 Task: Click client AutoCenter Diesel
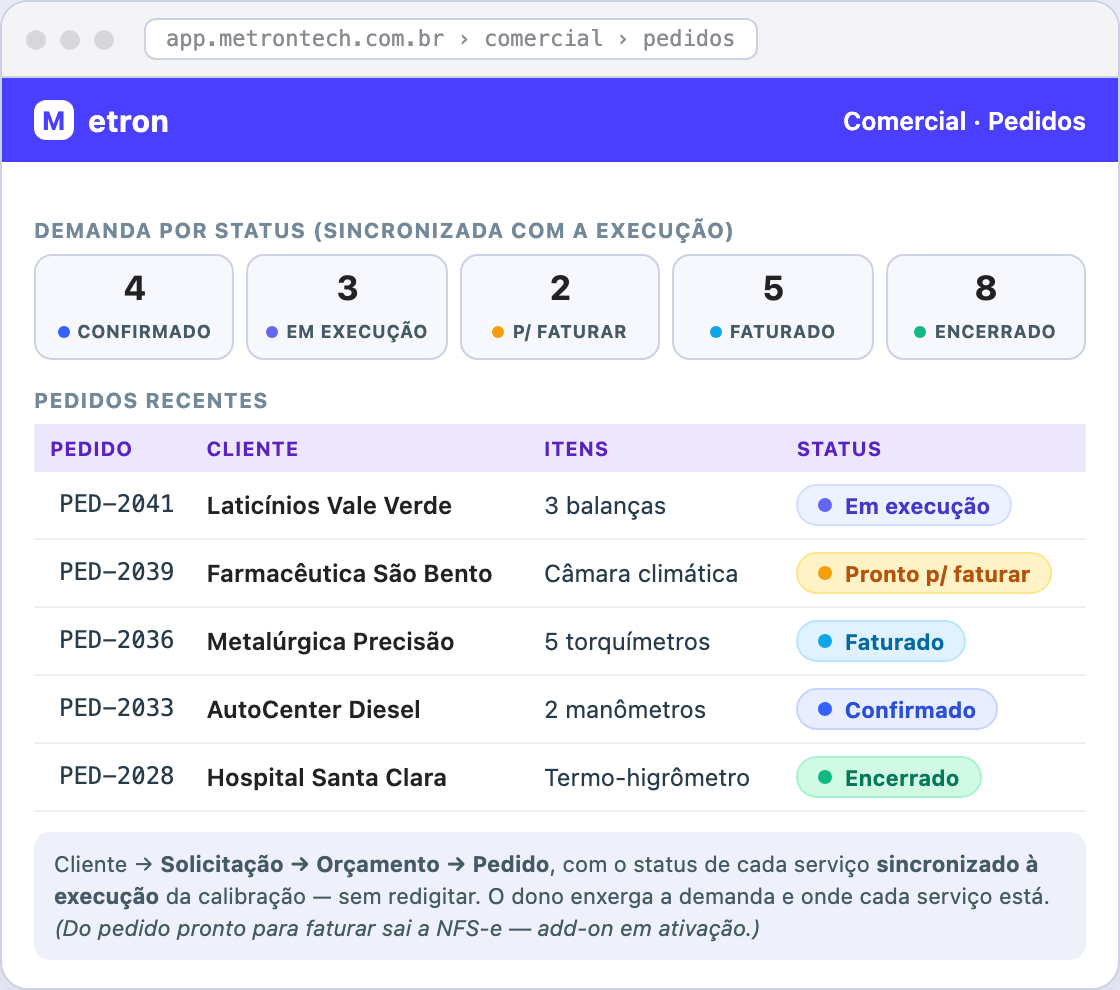(x=314, y=709)
